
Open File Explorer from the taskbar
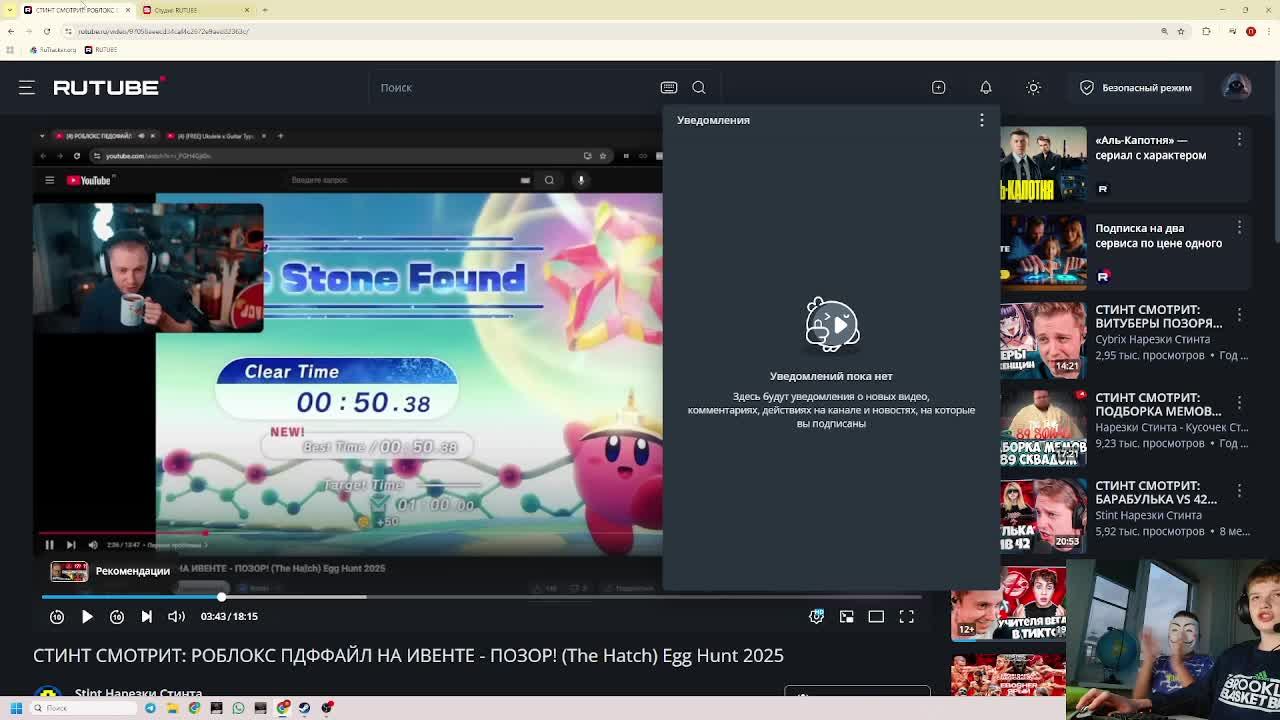pyautogui.click(x=172, y=708)
